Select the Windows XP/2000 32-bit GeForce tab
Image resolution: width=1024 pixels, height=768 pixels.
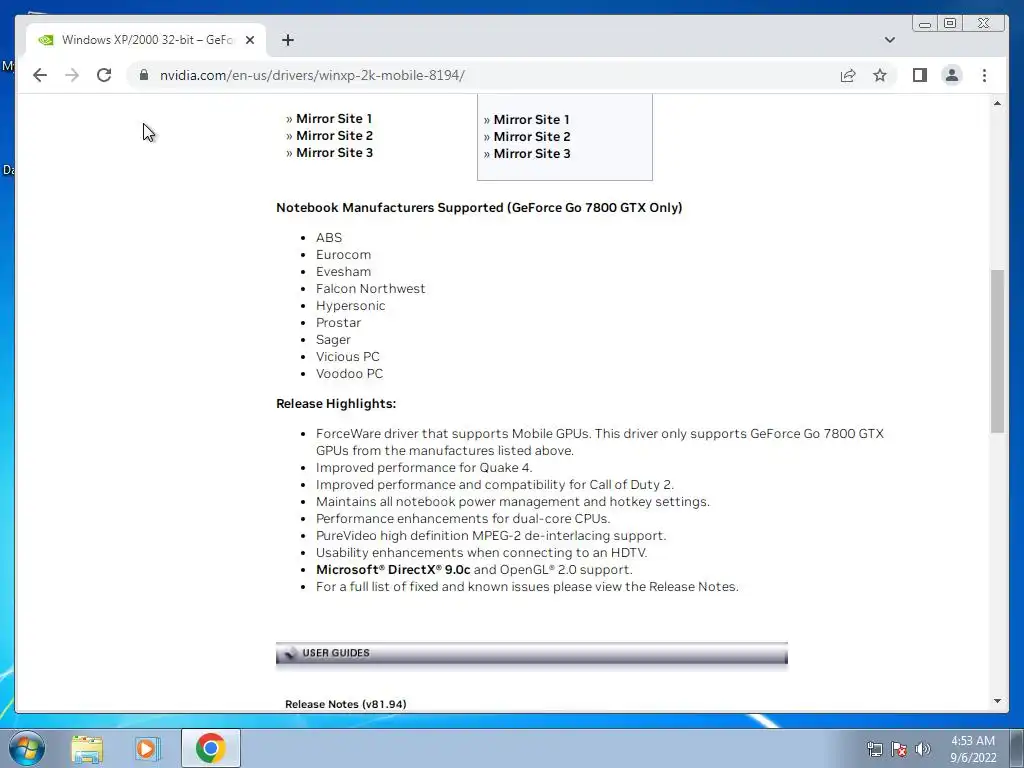(x=146, y=40)
